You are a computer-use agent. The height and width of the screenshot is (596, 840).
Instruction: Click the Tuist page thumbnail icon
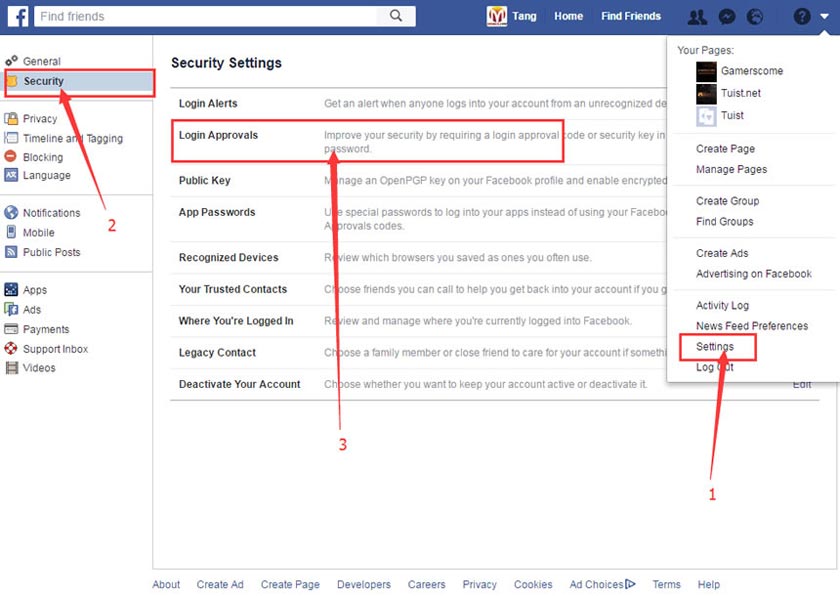click(x=706, y=116)
